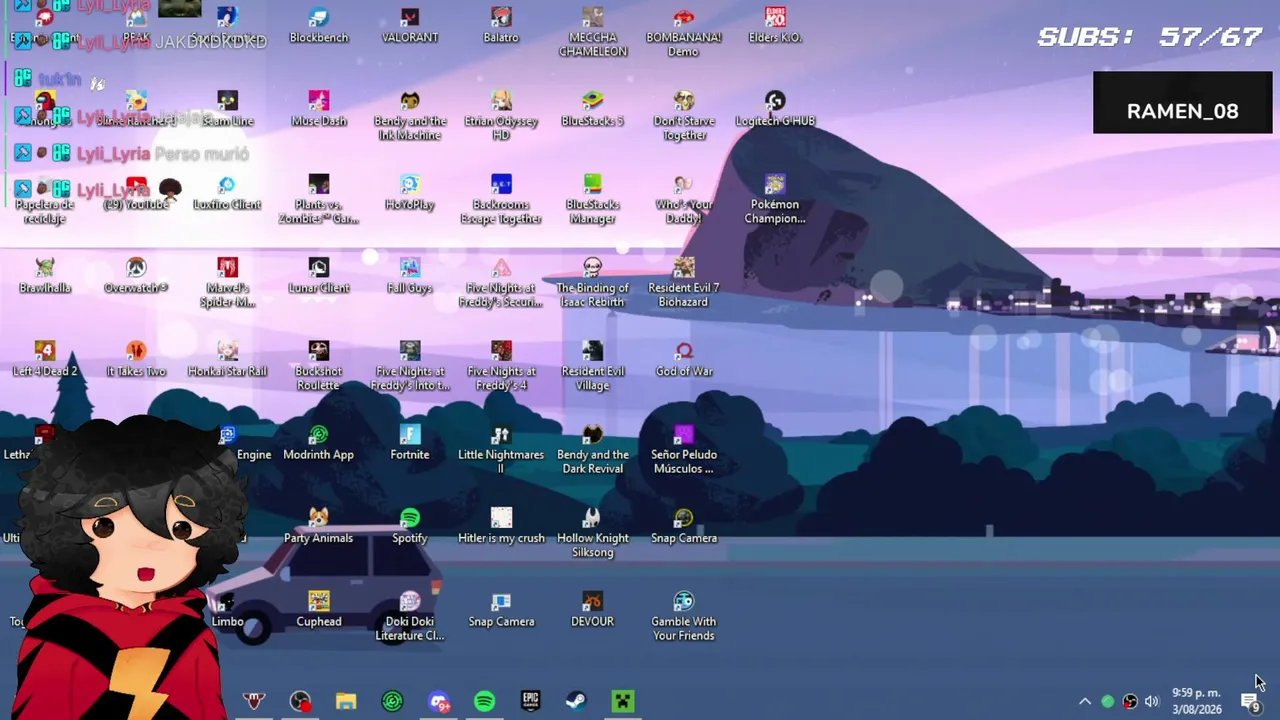Viewport: 1280px width, 720px height.
Task: Click the Party Animals shortcut
Action: tap(319, 526)
